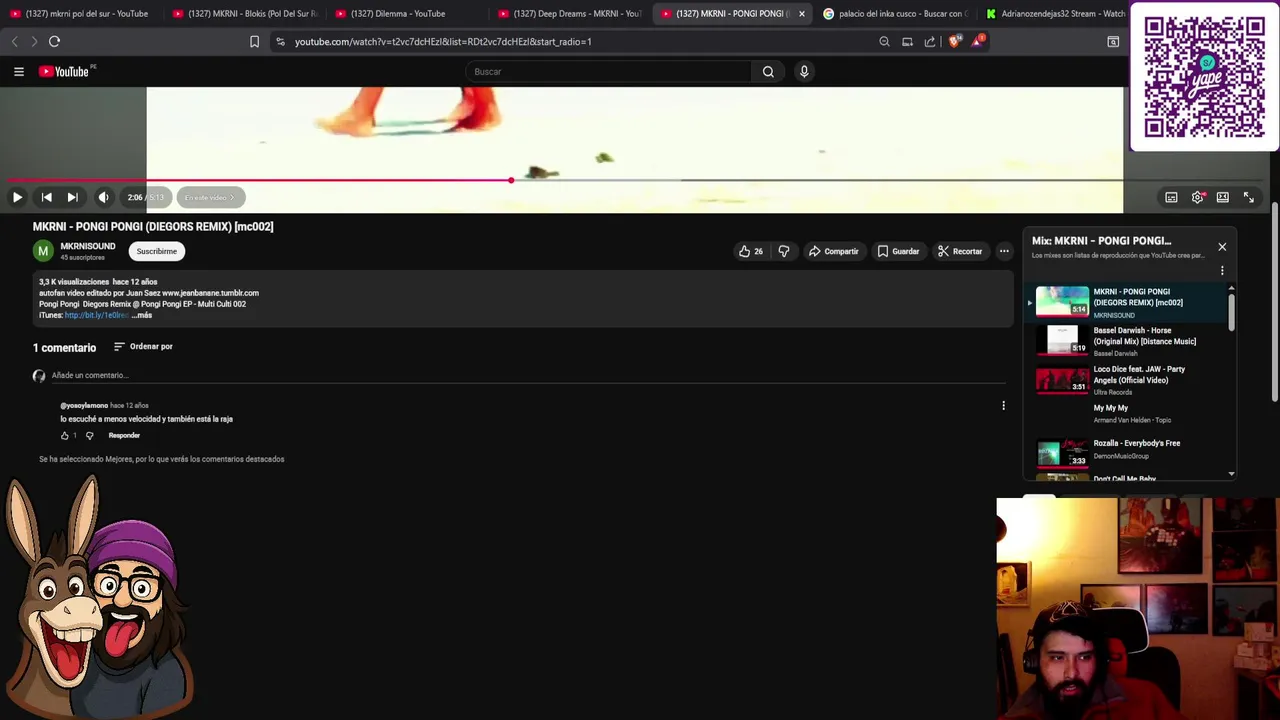1280x720 pixels.
Task: Click the progress bar scrubber handle
Action: (511, 181)
